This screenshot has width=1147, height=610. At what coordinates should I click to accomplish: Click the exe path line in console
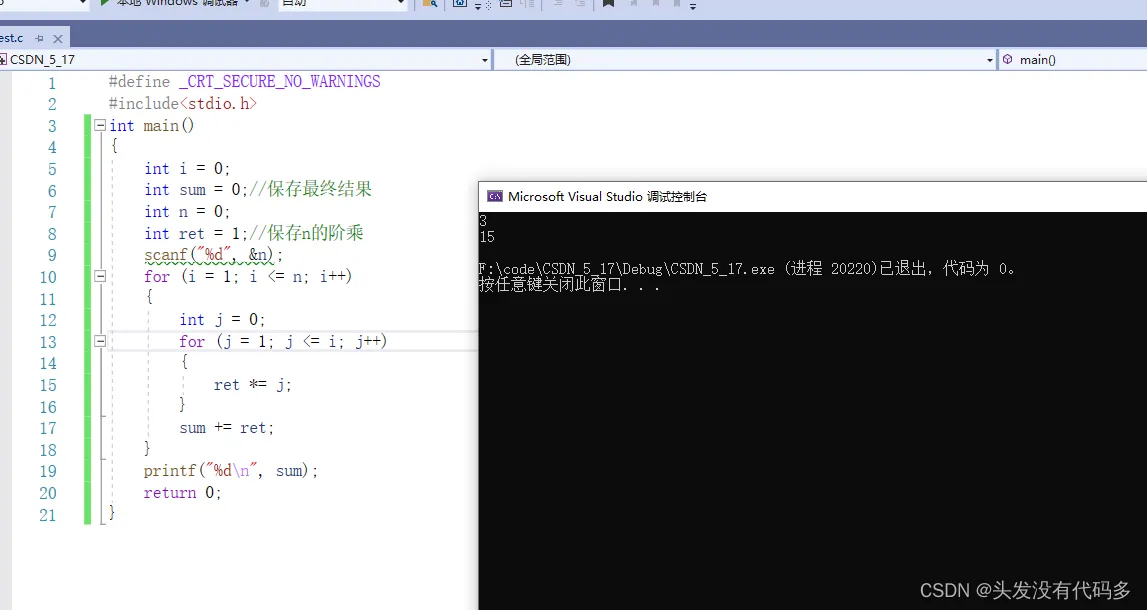[747, 269]
